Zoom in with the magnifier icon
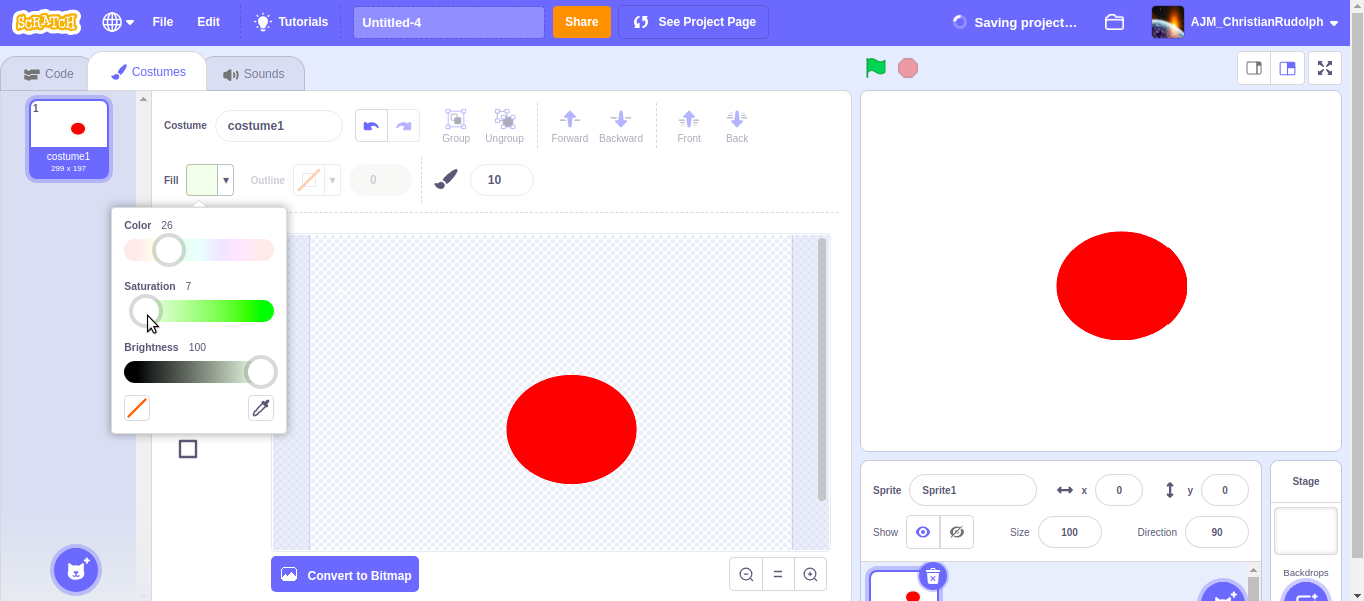The height and width of the screenshot is (601, 1364). pos(810,574)
